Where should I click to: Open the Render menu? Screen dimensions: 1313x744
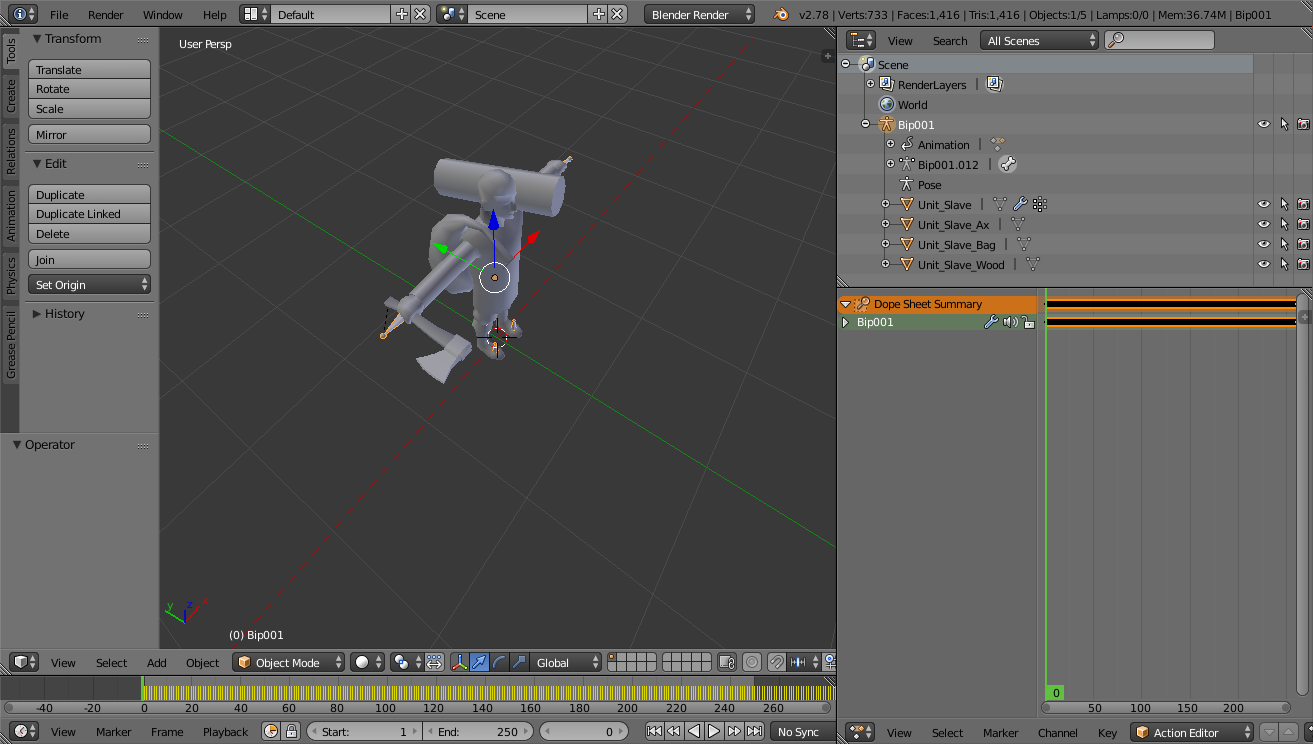[x=106, y=15]
